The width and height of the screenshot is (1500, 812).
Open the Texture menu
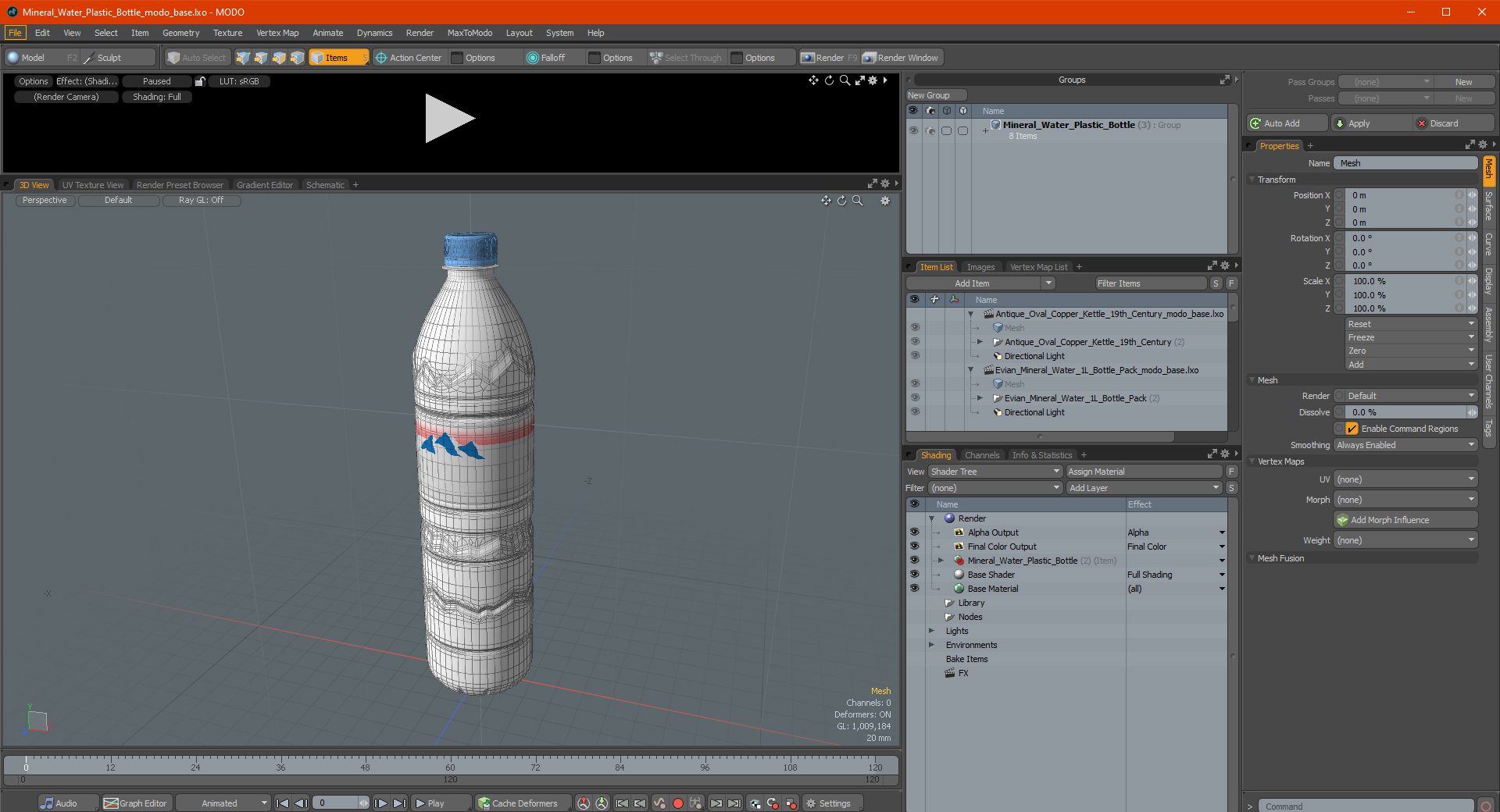[x=228, y=33]
